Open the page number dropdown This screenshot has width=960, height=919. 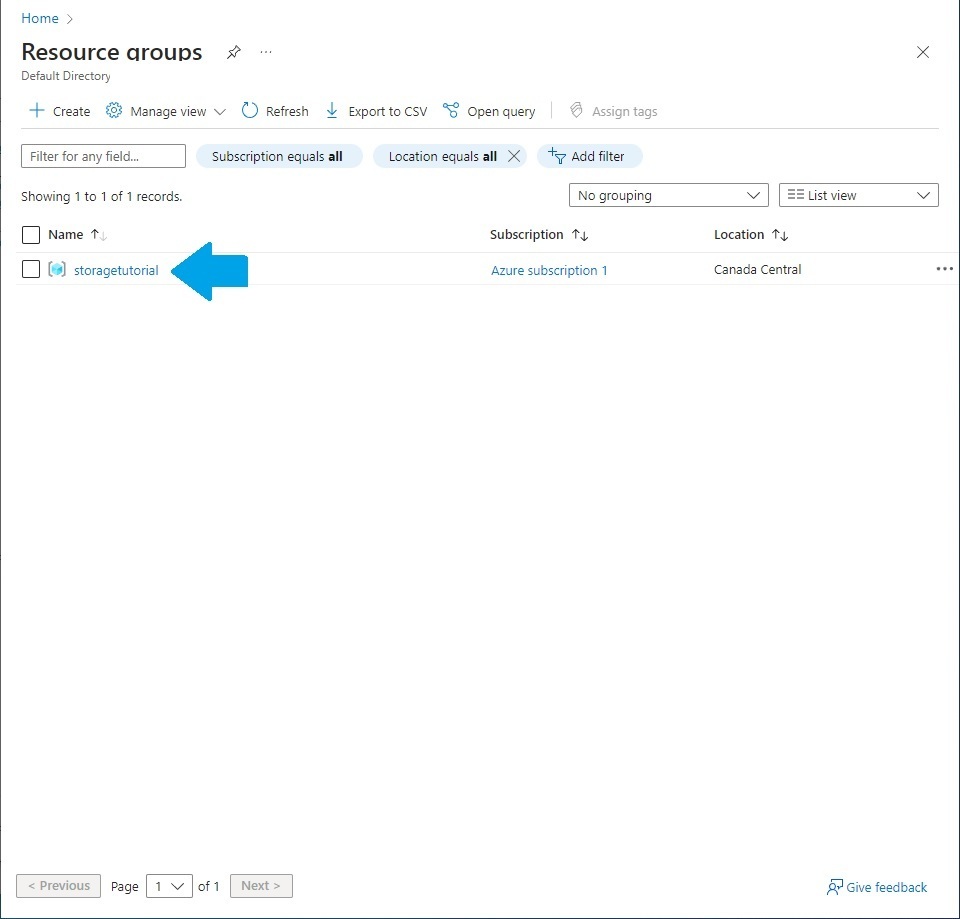click(170, 886)
